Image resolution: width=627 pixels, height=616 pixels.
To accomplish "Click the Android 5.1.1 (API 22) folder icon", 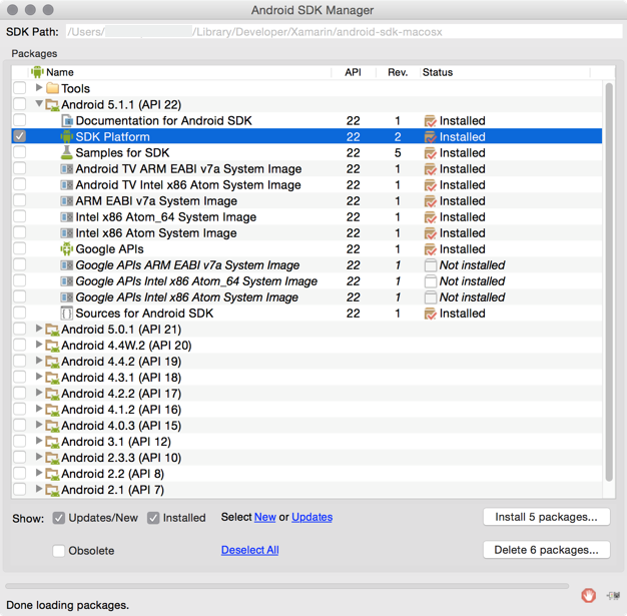I will (x=52, y=105).
